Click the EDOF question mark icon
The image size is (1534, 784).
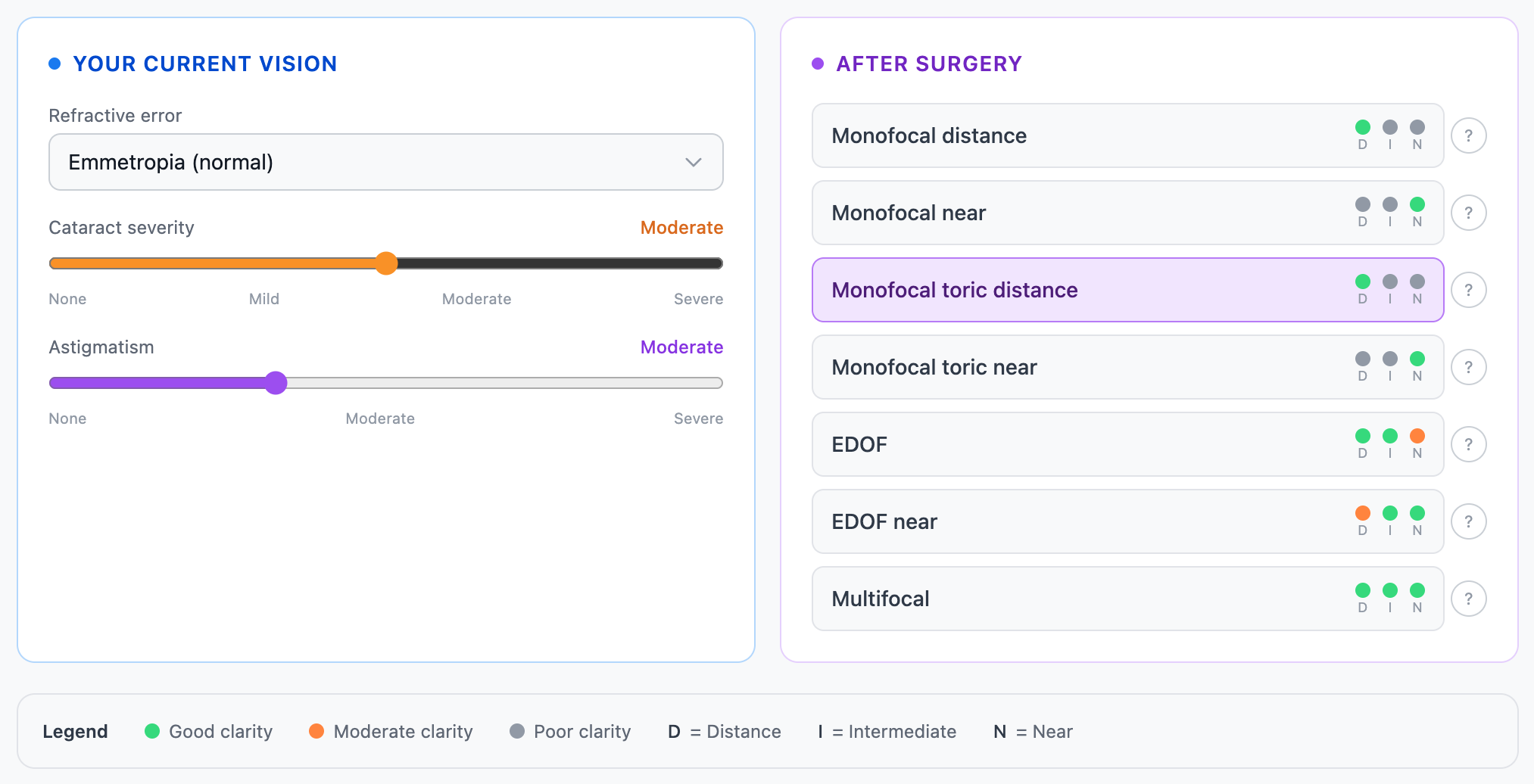(x=1468, y=444)
